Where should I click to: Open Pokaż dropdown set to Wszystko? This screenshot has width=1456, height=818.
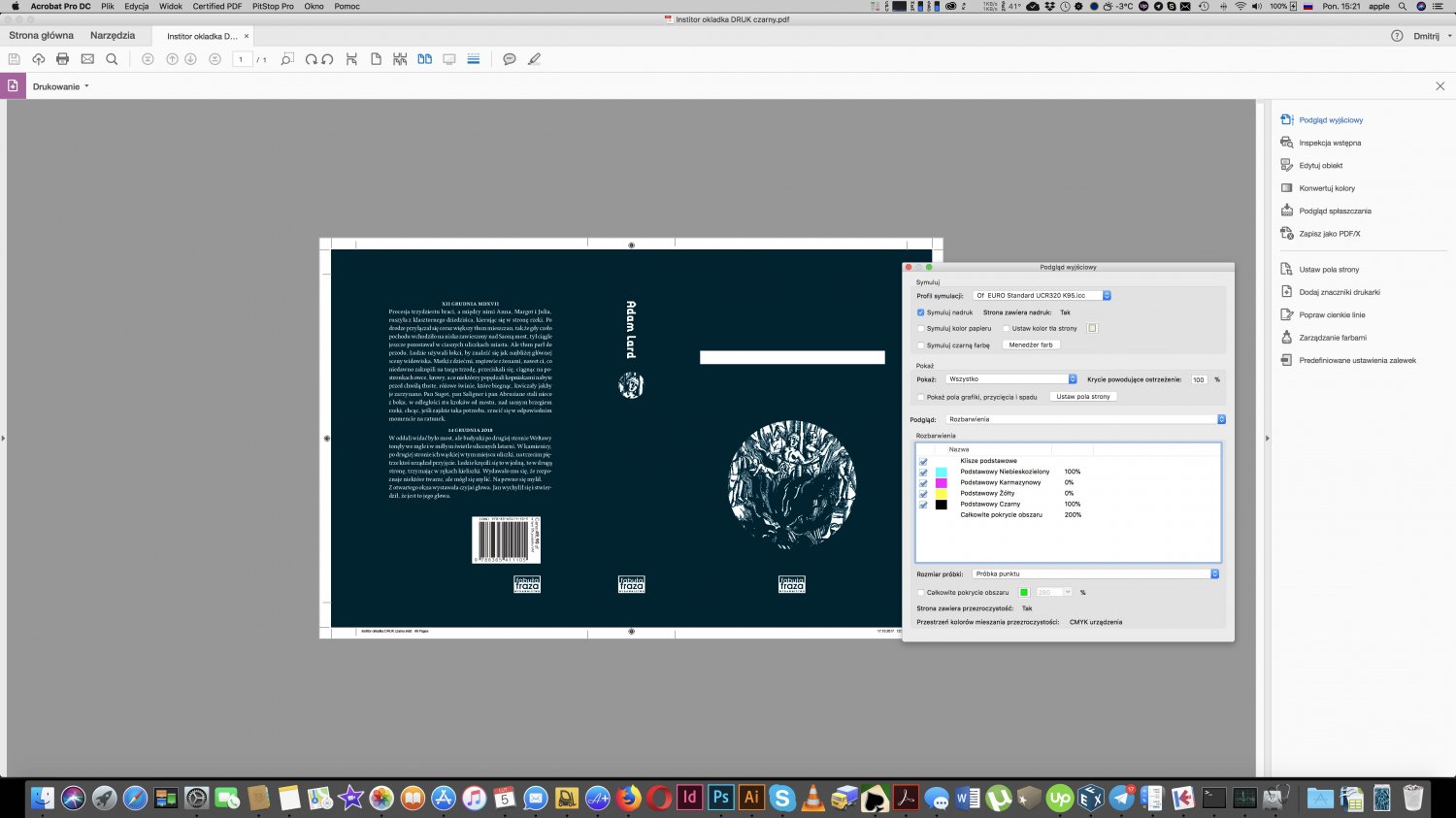[x=1010, y=379]
